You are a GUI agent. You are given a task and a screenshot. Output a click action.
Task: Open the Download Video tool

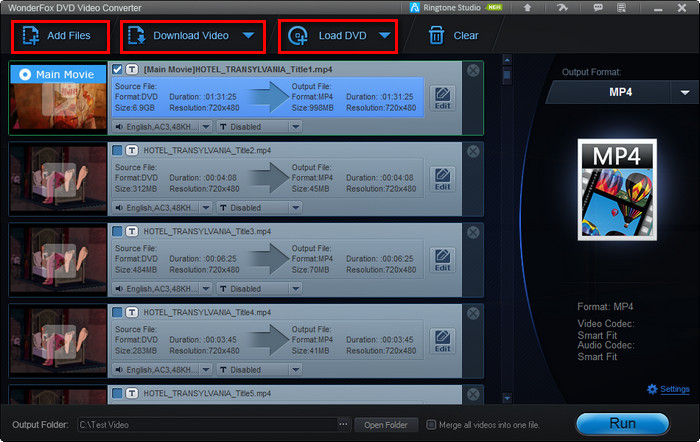pos(179,36)
